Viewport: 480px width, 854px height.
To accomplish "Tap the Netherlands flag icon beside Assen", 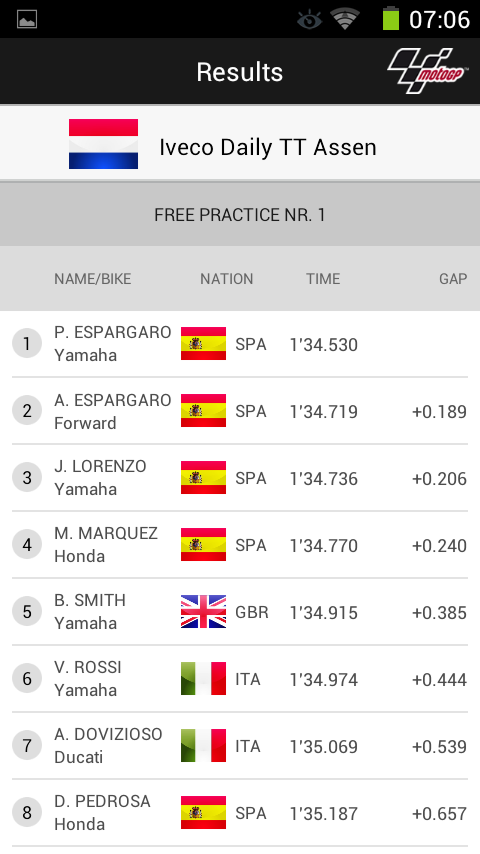I will [104, 144].
